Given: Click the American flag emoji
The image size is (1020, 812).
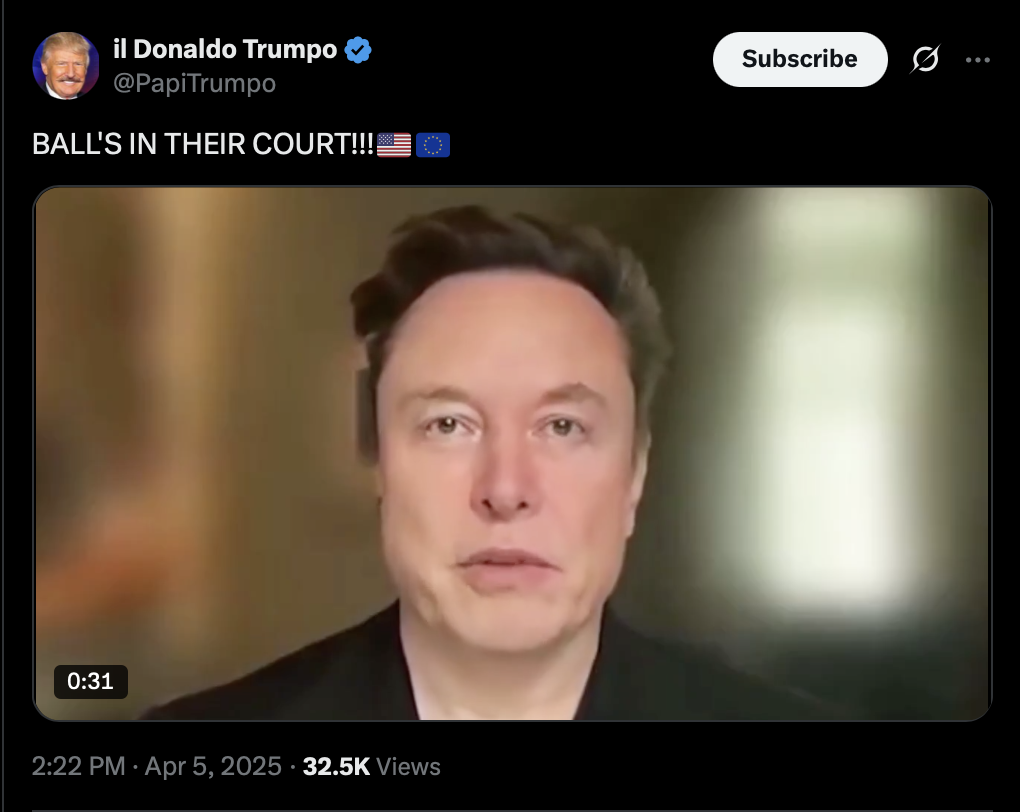Looking at the screenshot, I should (x=394, y=144).
